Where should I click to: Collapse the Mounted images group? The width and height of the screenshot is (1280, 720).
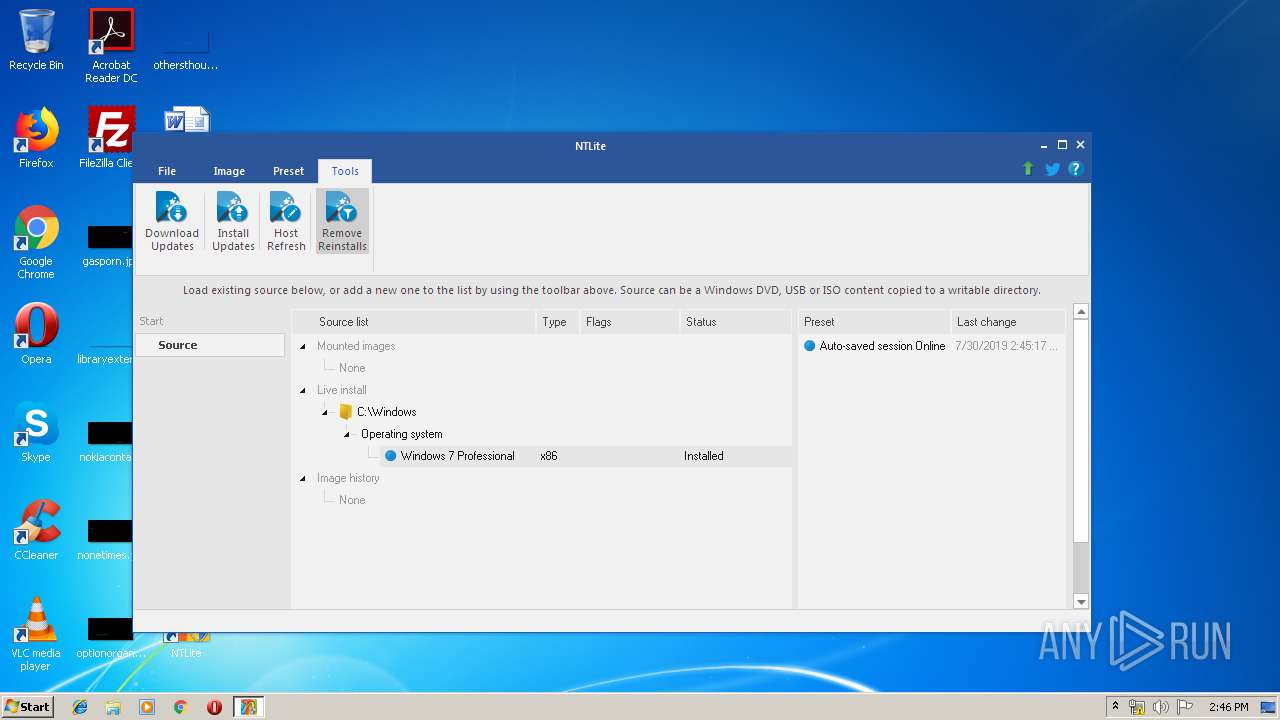pos(303,346)
